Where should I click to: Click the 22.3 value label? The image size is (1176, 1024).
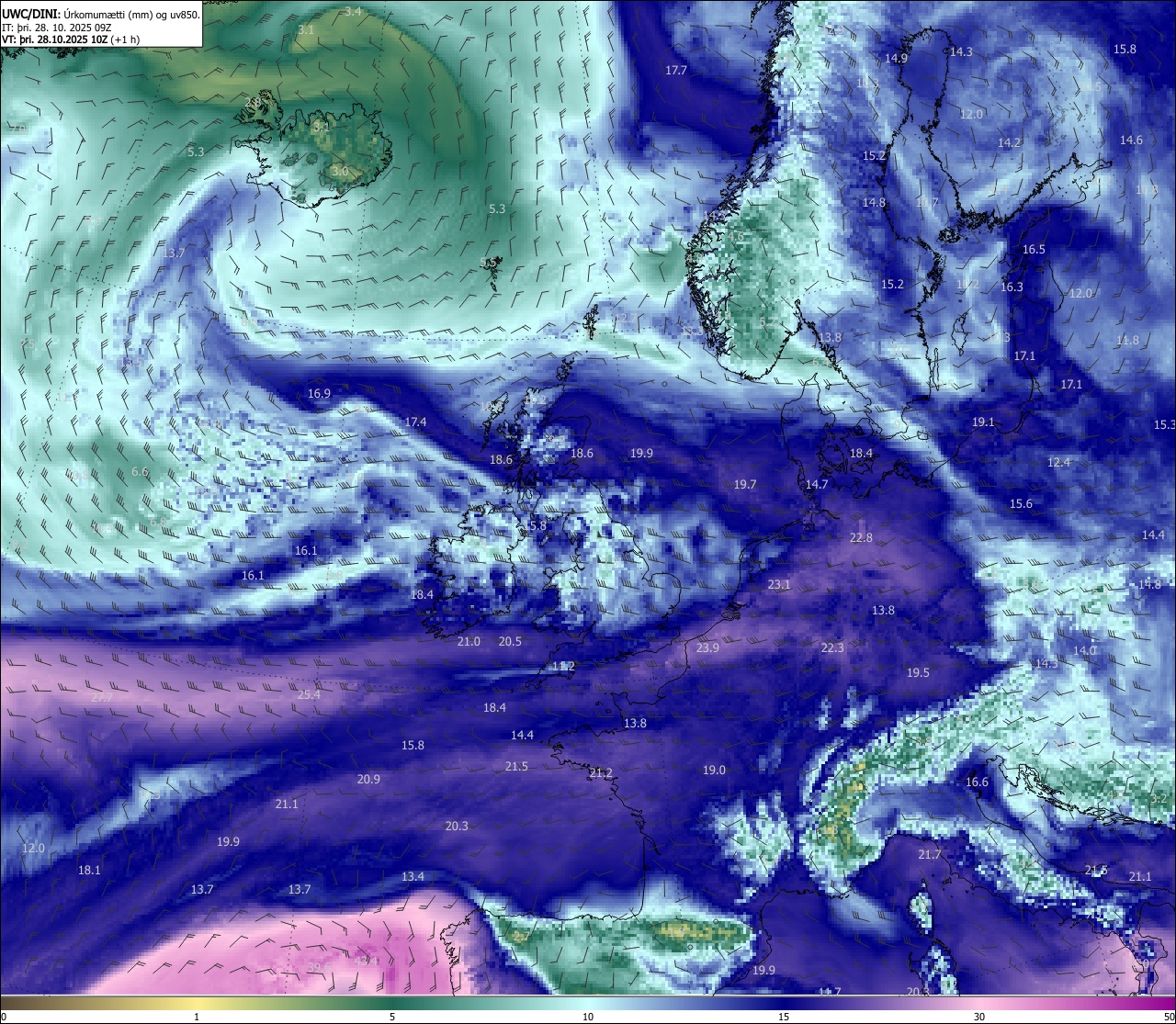(x=831, y=648)
